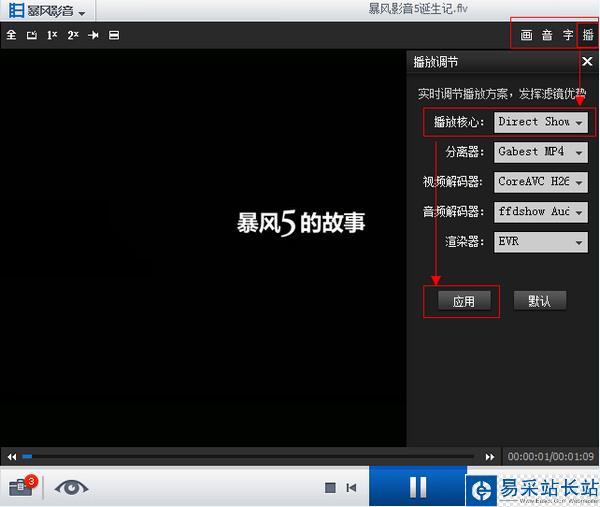Click the 默认 default button
Screen dimensions: 600x507
tap(540, 301)
